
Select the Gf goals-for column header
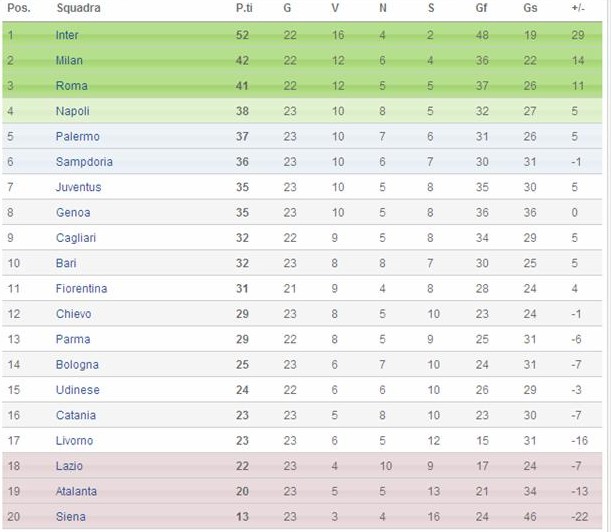coord(481,8)
